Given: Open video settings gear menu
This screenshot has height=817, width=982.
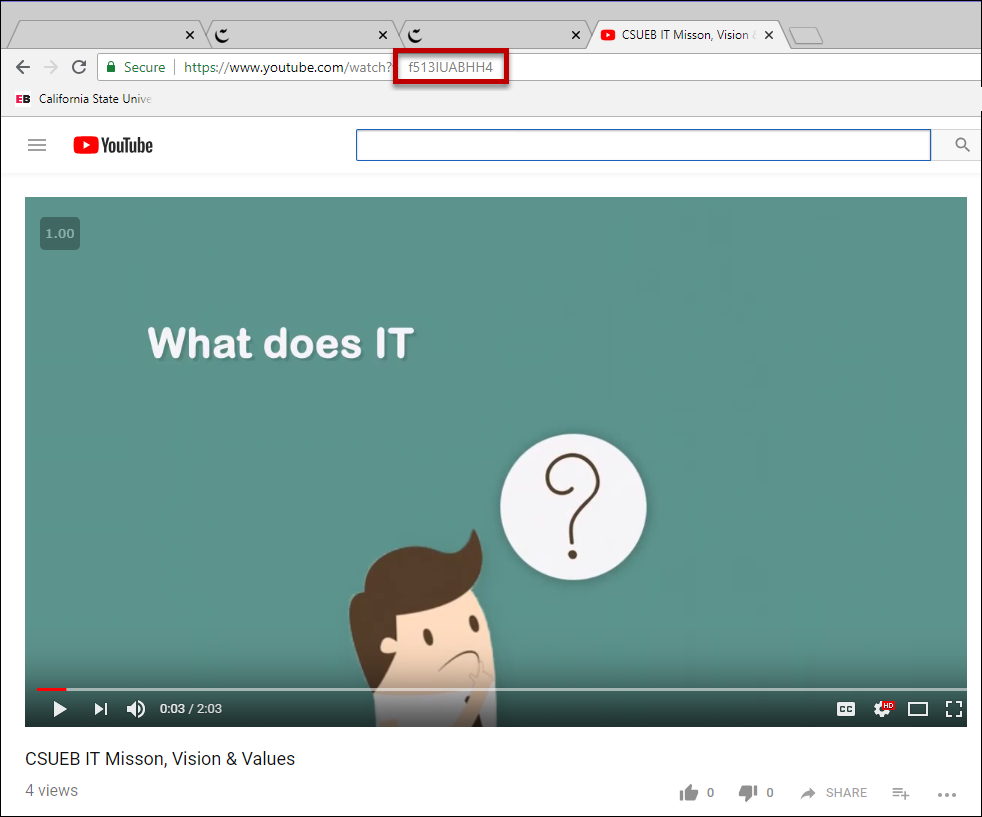Looking at the screenshot, I should point(883,709).
